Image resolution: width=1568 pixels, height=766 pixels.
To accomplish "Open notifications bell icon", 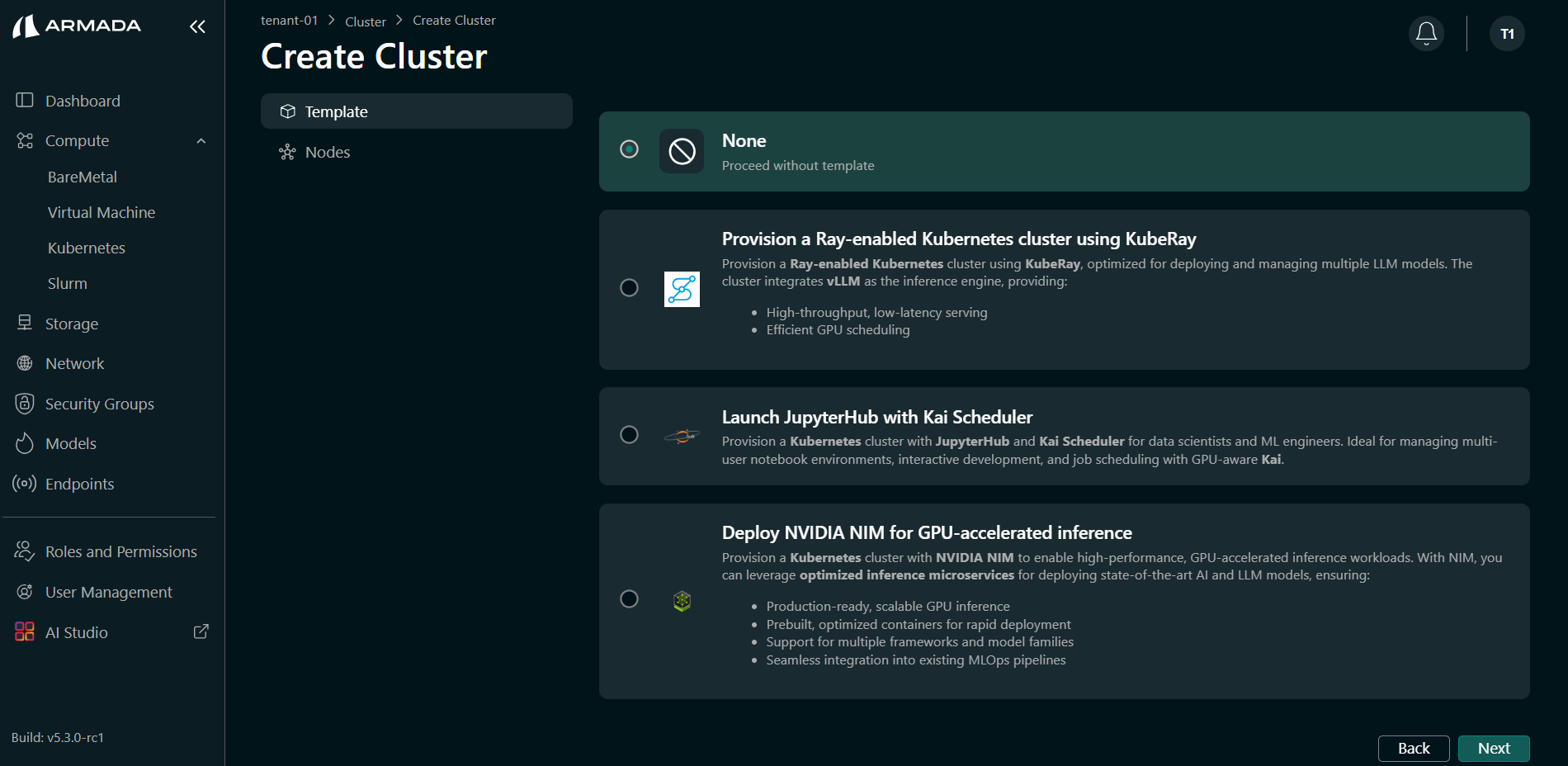I will (x=1426, y=33).
